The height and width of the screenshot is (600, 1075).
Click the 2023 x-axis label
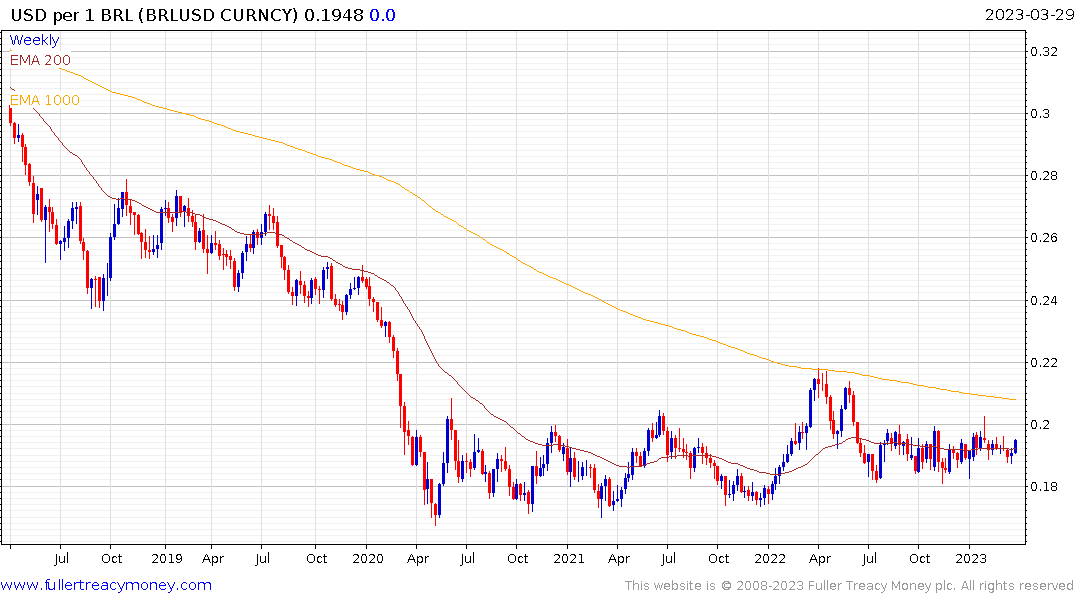970,558
